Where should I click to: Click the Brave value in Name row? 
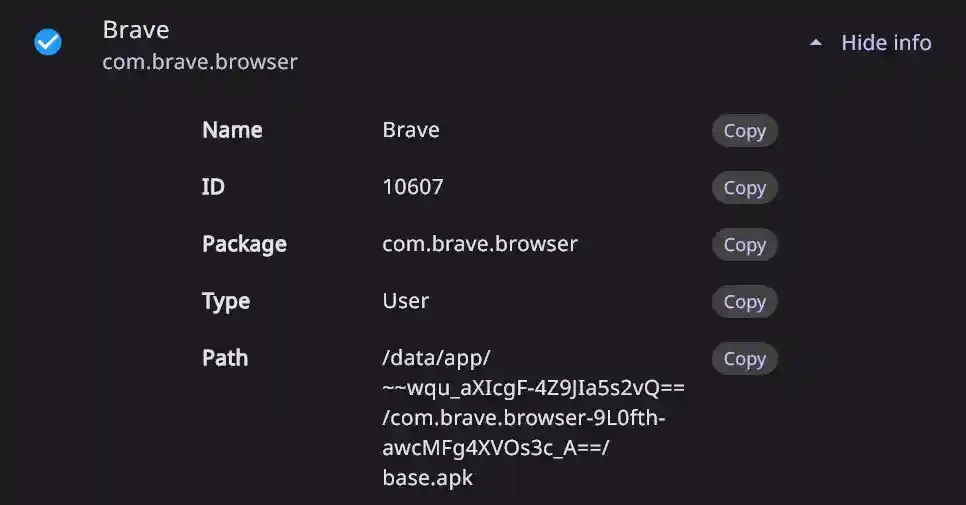click(411, 130)
